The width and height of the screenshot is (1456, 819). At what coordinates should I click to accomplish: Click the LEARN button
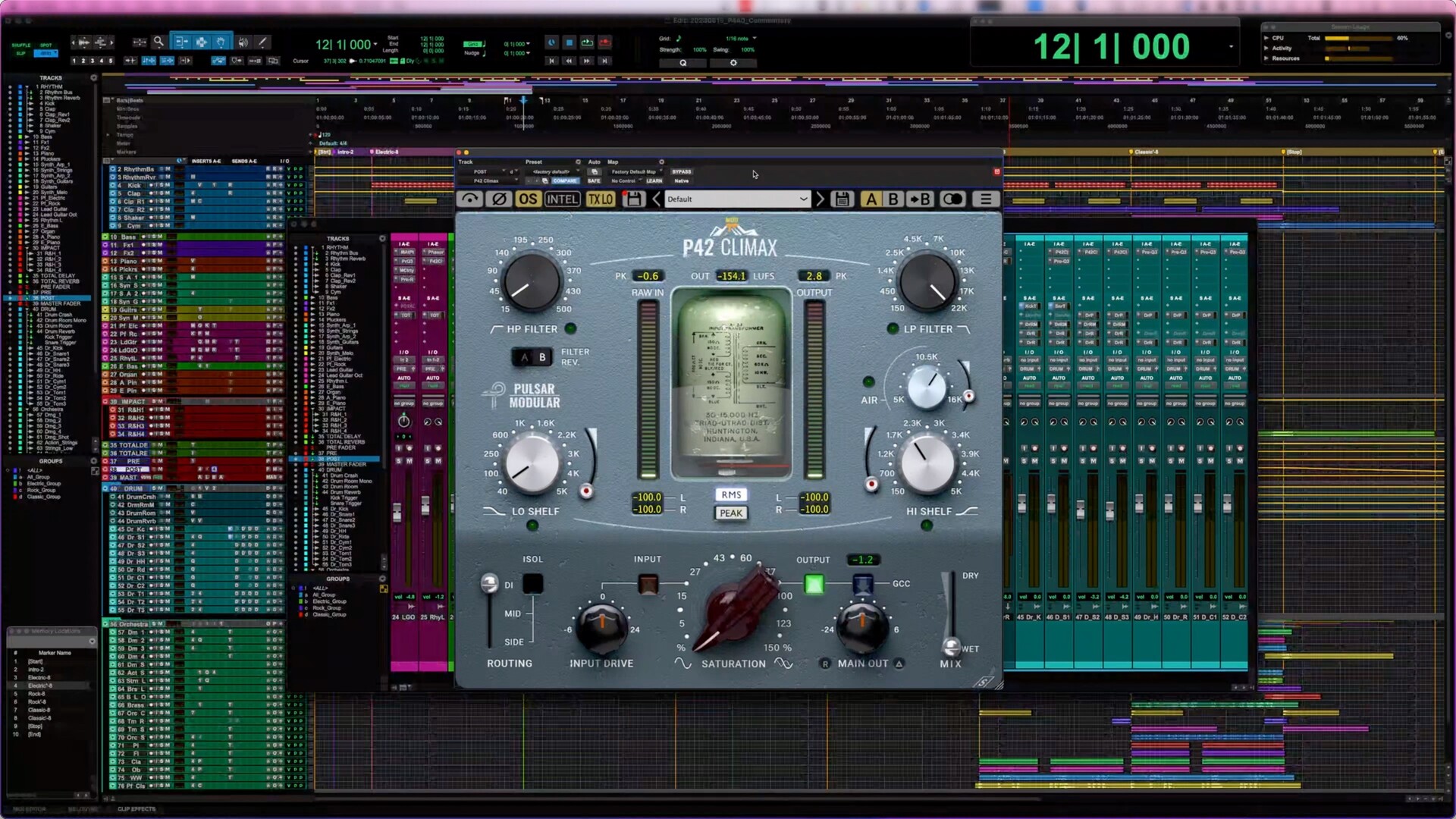click(x=654, y=181)
